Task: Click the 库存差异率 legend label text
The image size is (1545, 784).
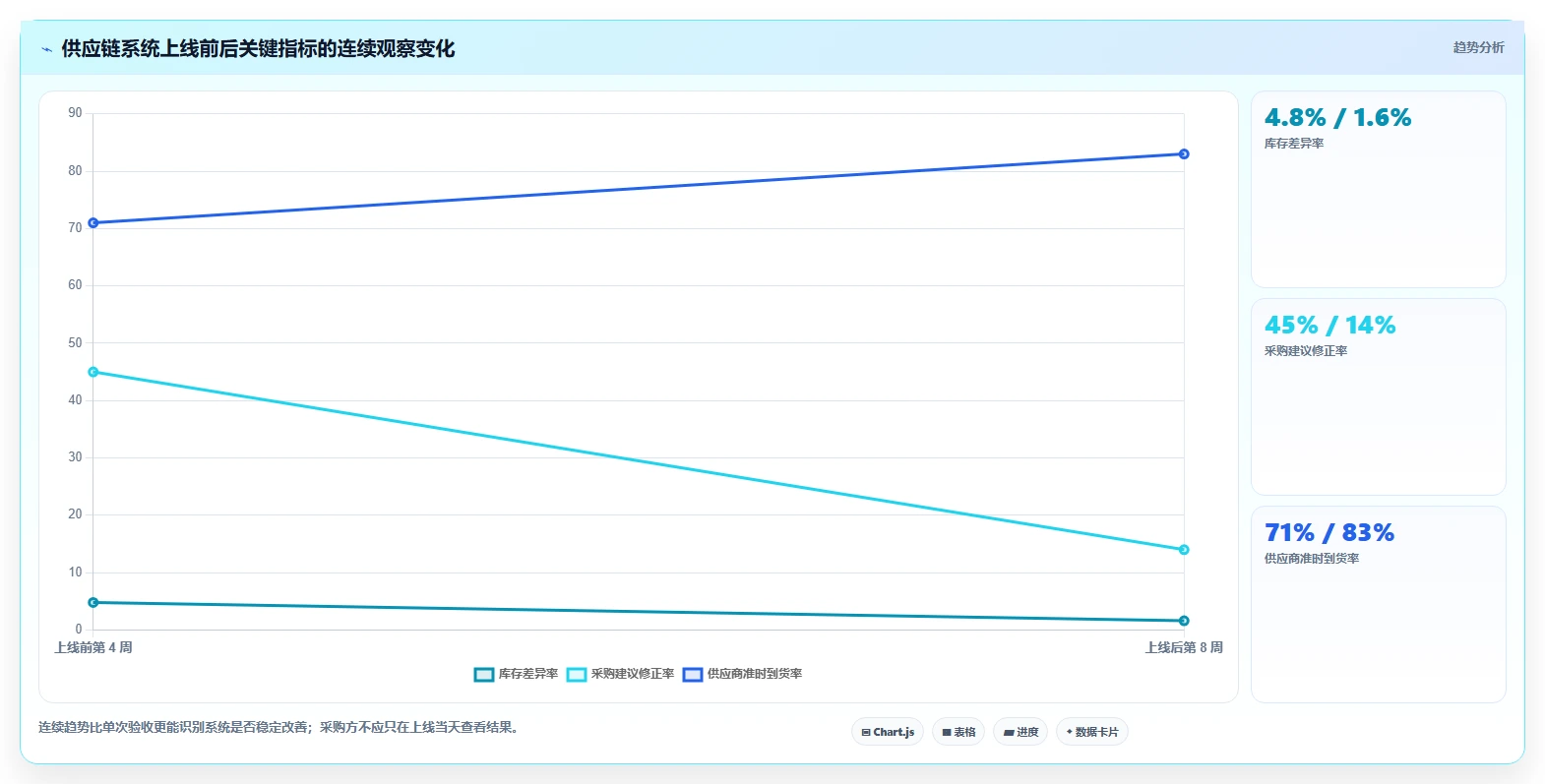Action: click(528, 674)
